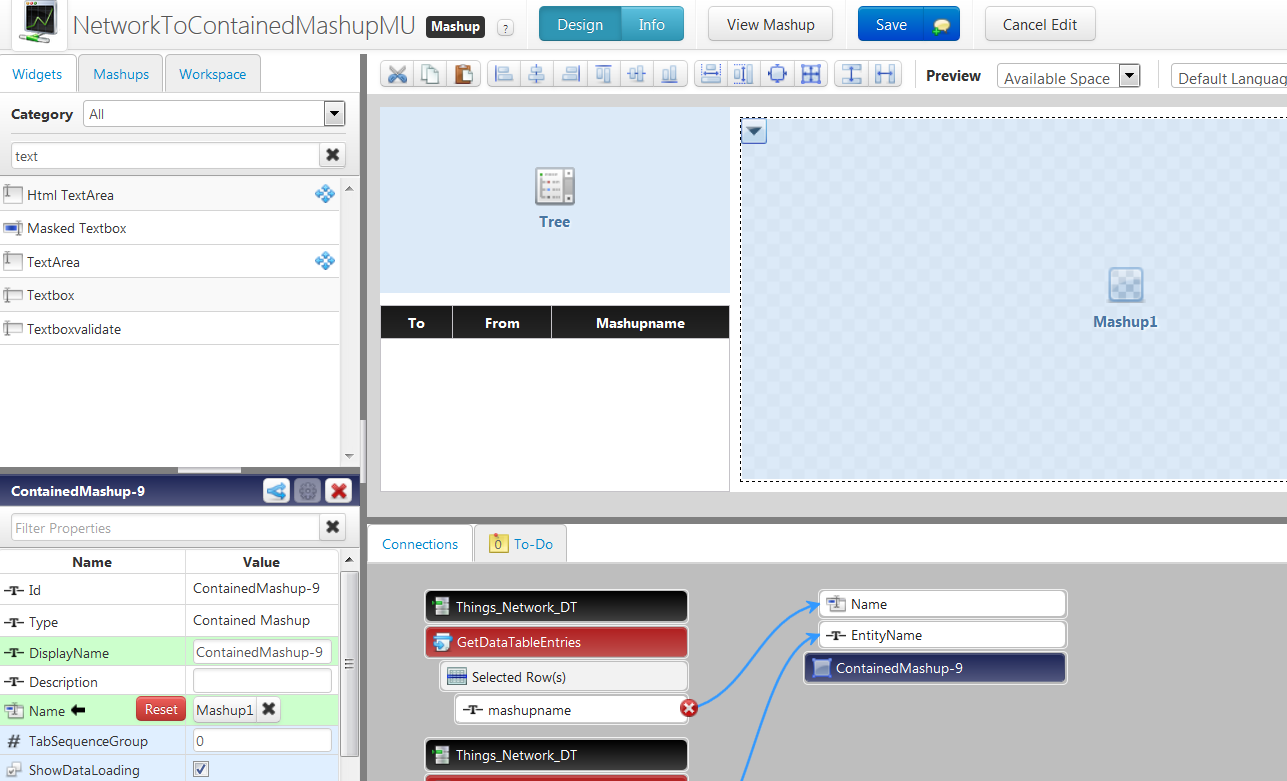Click the Paste clipboard icon
The width and height of the screenshot is (1287, 781).
point(463,74)
